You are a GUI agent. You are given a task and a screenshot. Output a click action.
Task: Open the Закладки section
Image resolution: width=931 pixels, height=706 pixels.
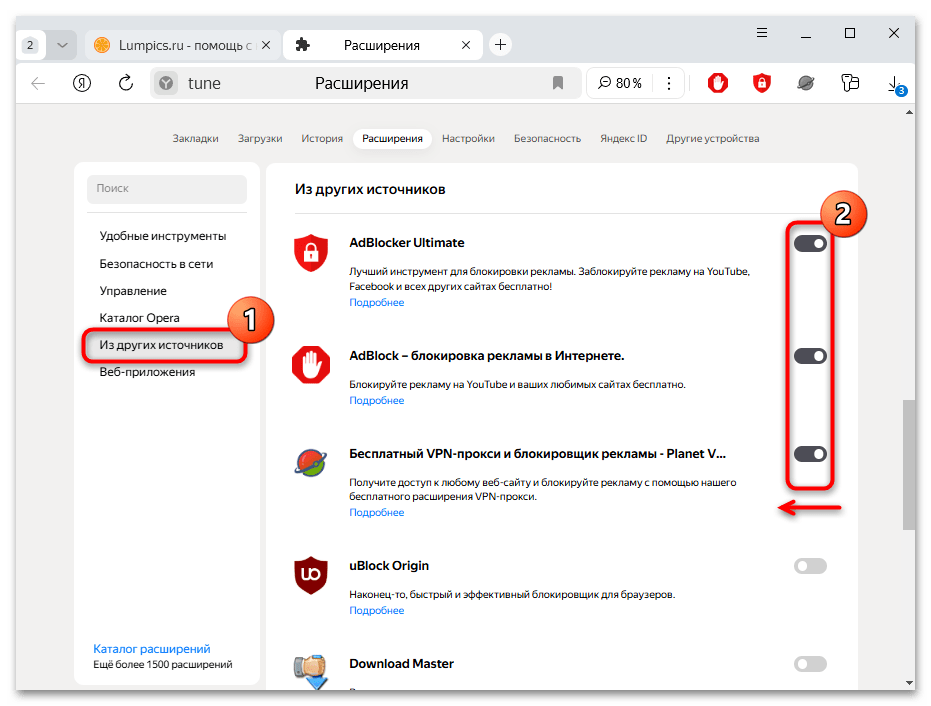click(195, 138)
